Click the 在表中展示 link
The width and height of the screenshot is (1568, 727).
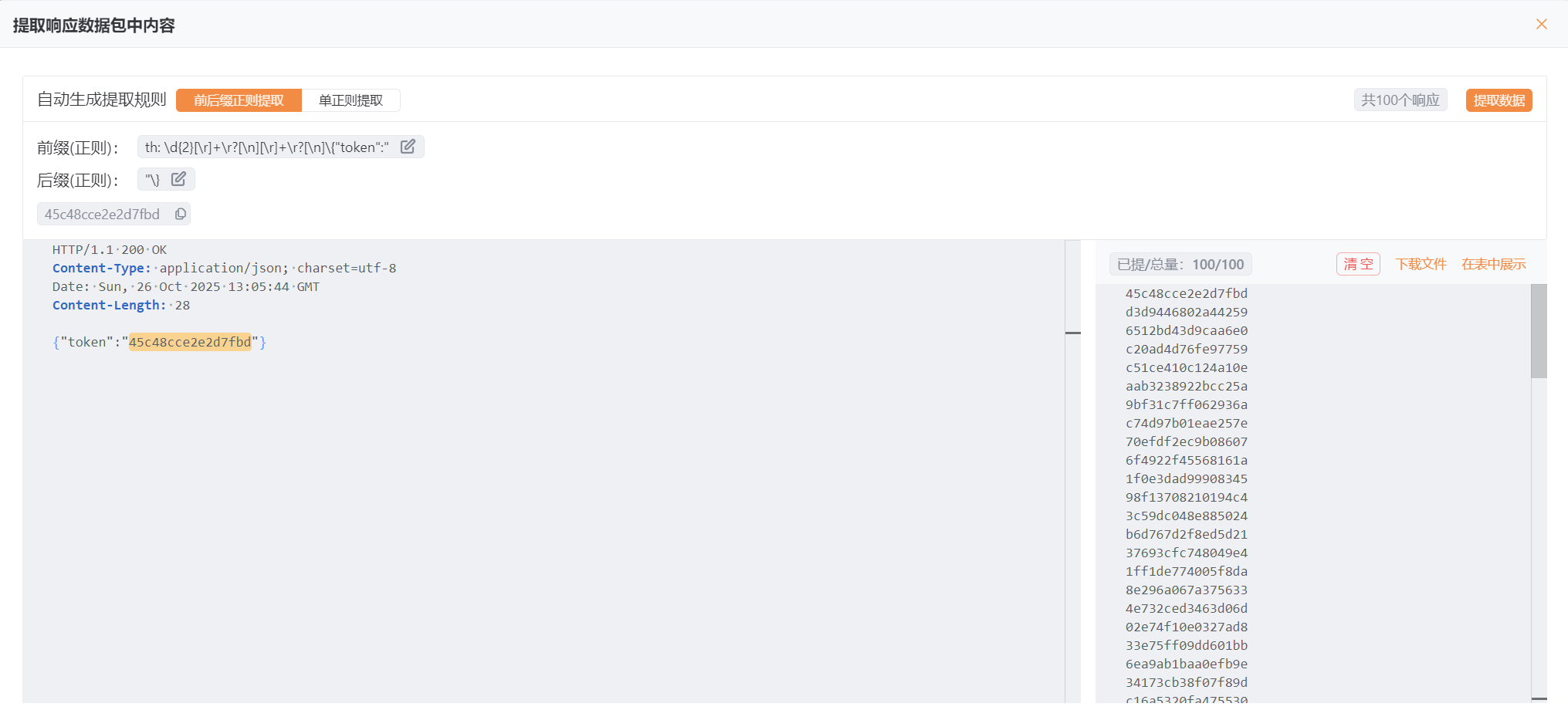click(1493, 264)
